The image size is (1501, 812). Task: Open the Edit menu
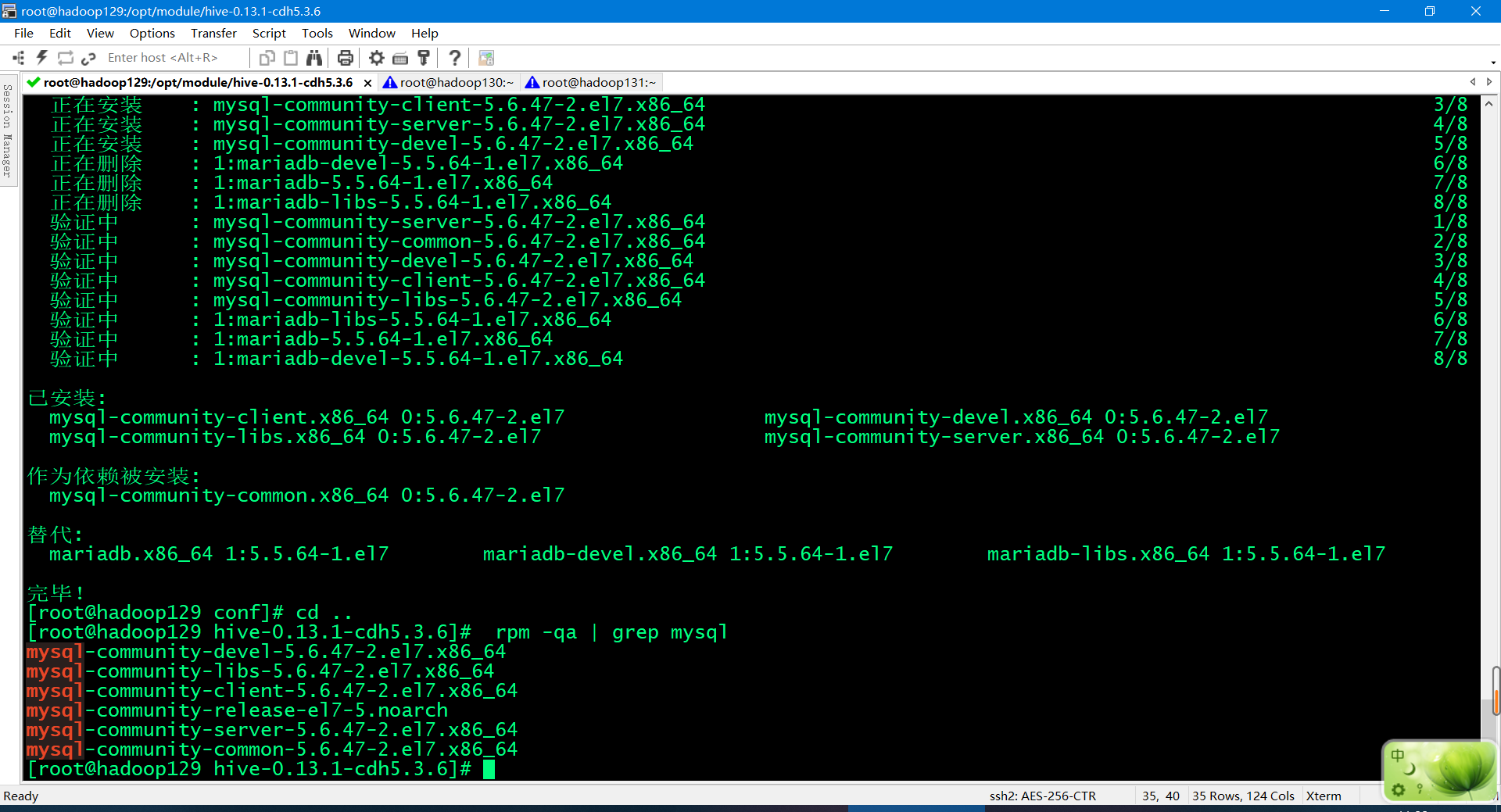coord(59,33)
